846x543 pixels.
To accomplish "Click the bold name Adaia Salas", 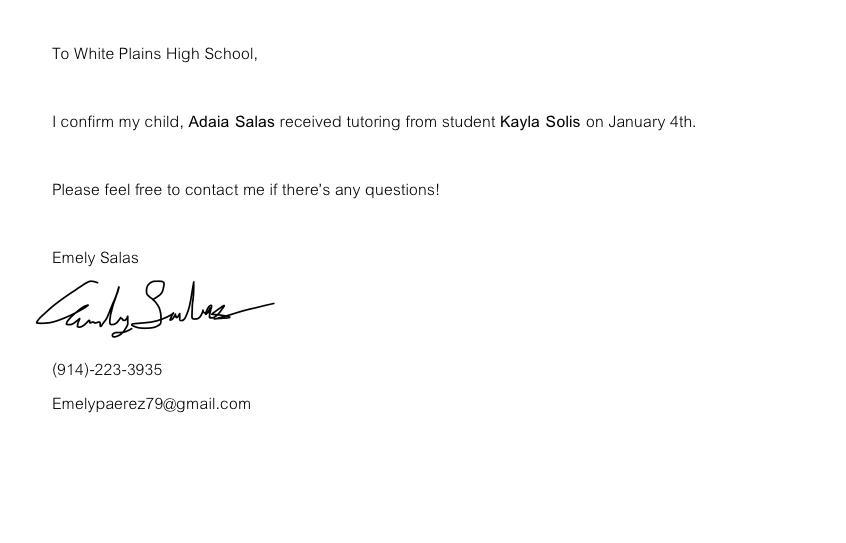I will (x=231, y=122).
